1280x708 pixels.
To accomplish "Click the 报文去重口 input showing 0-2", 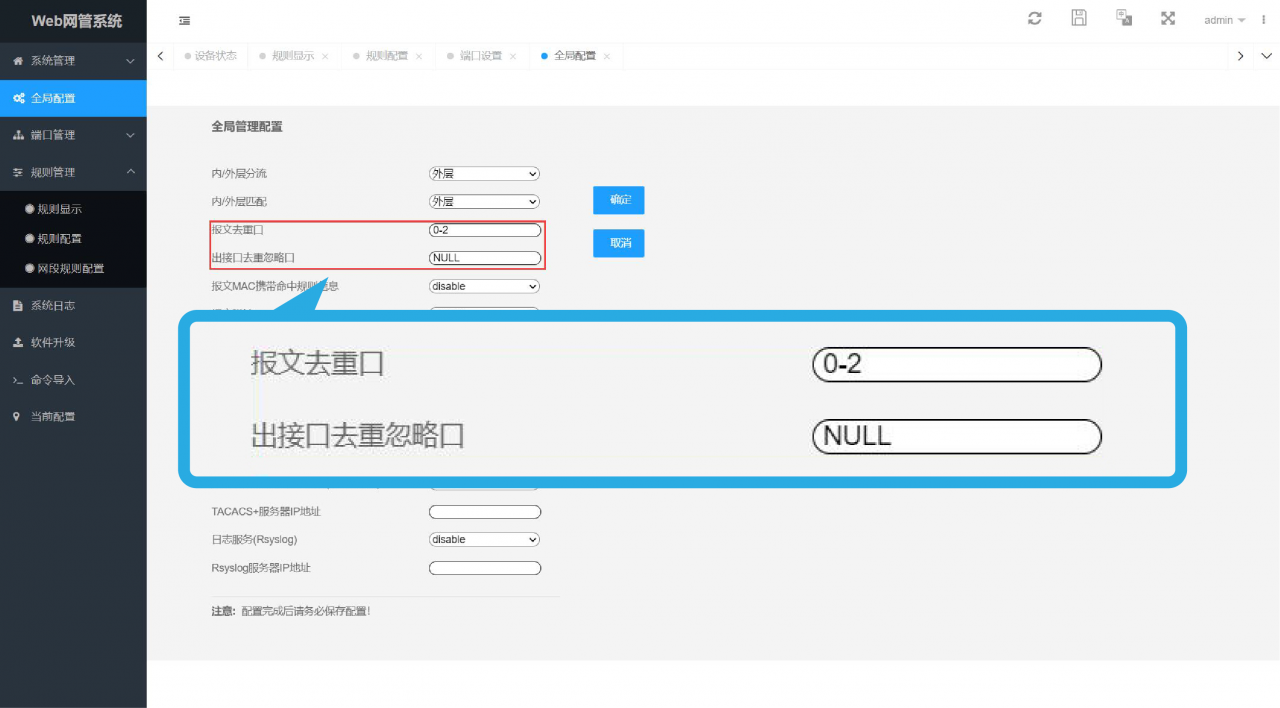I will click(x=485, y=230).
